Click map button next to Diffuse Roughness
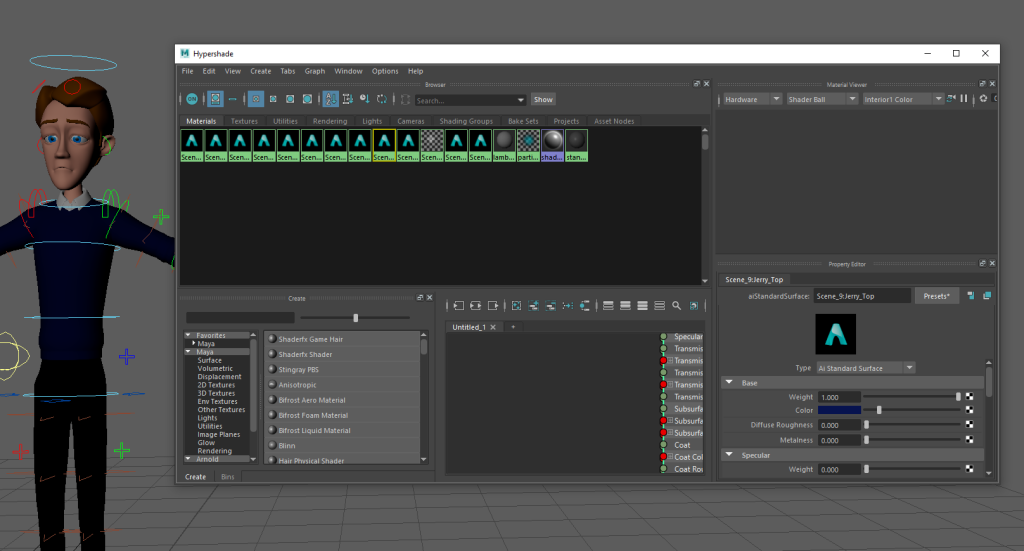This screenshot has height=551, width=1024. tap(969, 425)
